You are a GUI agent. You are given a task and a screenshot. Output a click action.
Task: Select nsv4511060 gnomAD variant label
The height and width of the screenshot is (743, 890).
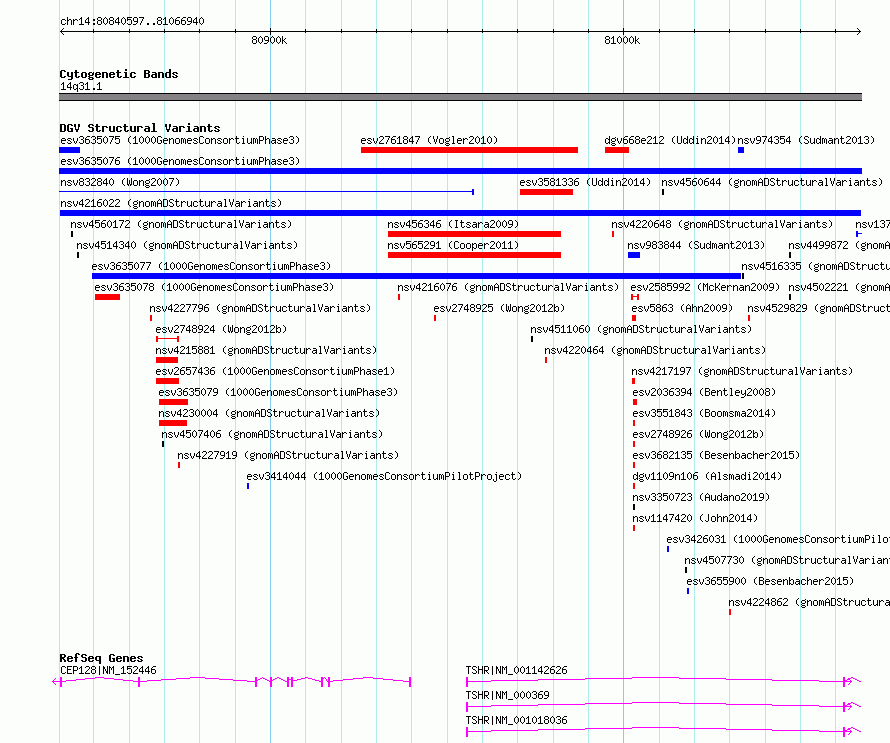pos(641,329)
